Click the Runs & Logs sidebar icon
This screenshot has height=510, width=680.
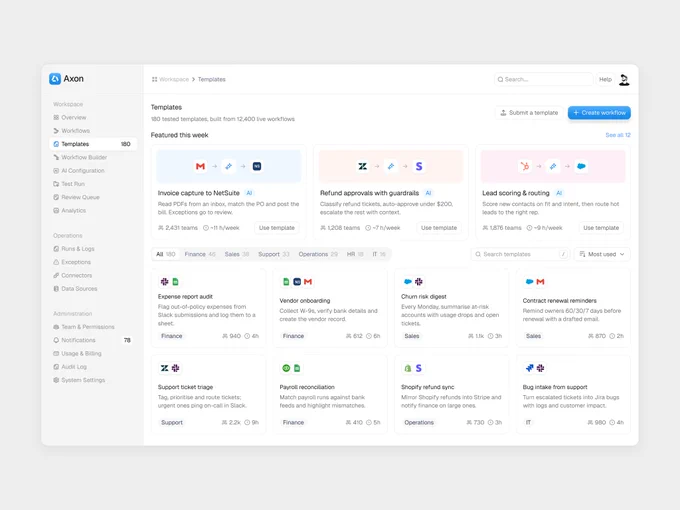pos(56,249)
